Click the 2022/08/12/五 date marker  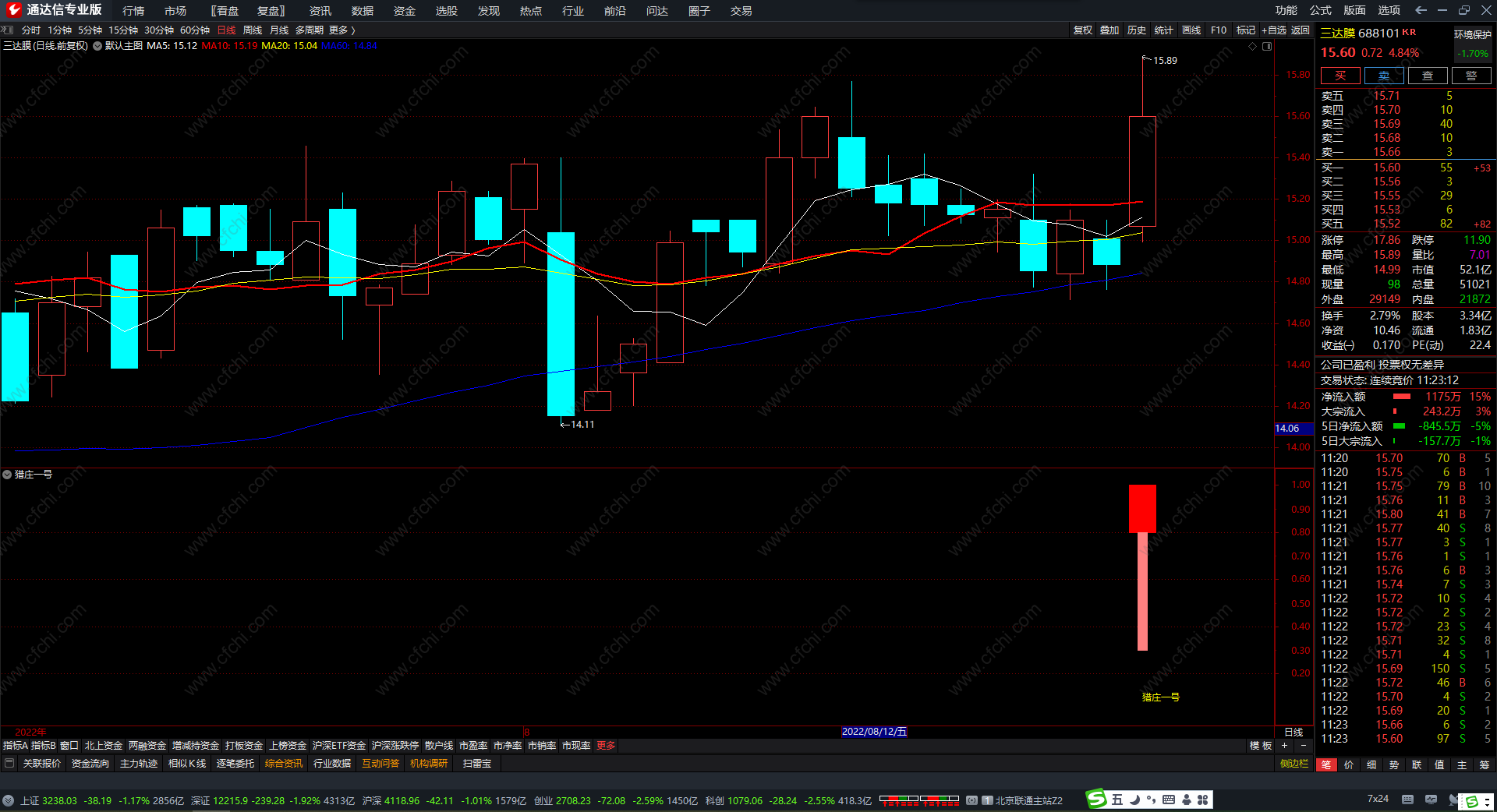(874, 732)
